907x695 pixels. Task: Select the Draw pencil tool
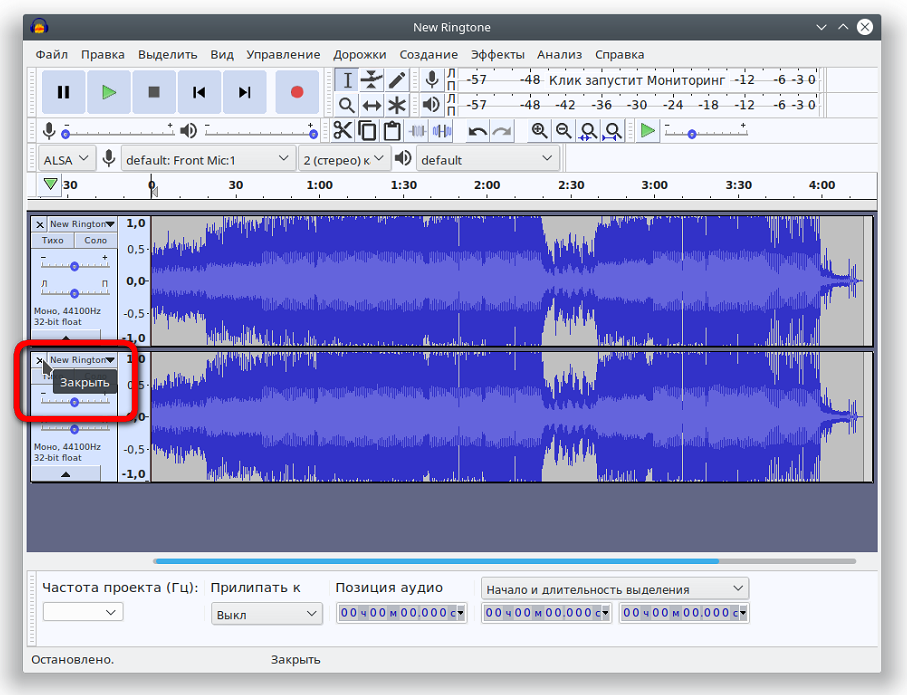[x=397, y=80]
